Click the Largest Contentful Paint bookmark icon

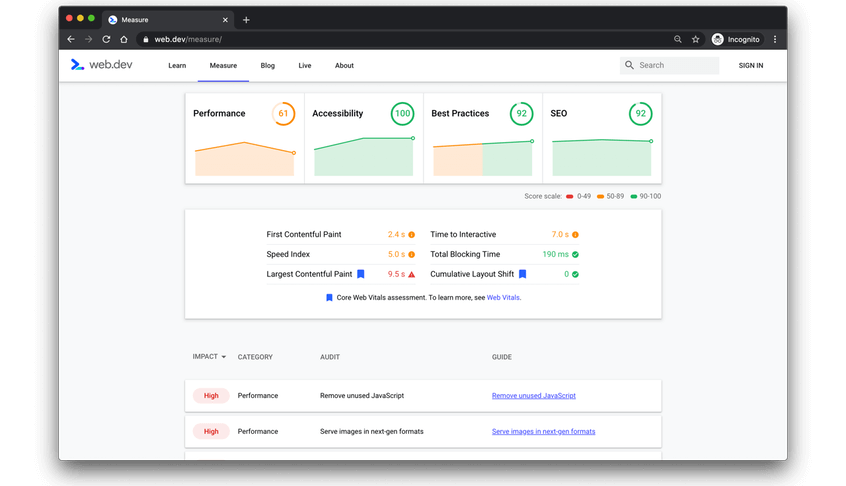pyautogui.click(x=361, y=274)
